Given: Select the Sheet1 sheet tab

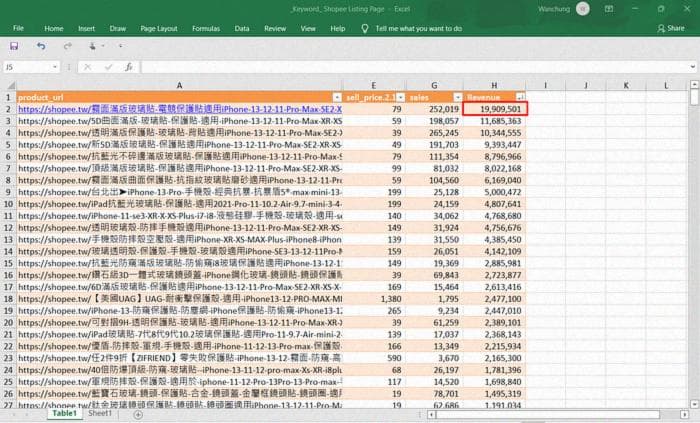Looking at the screenshot, I should (100, 413).
